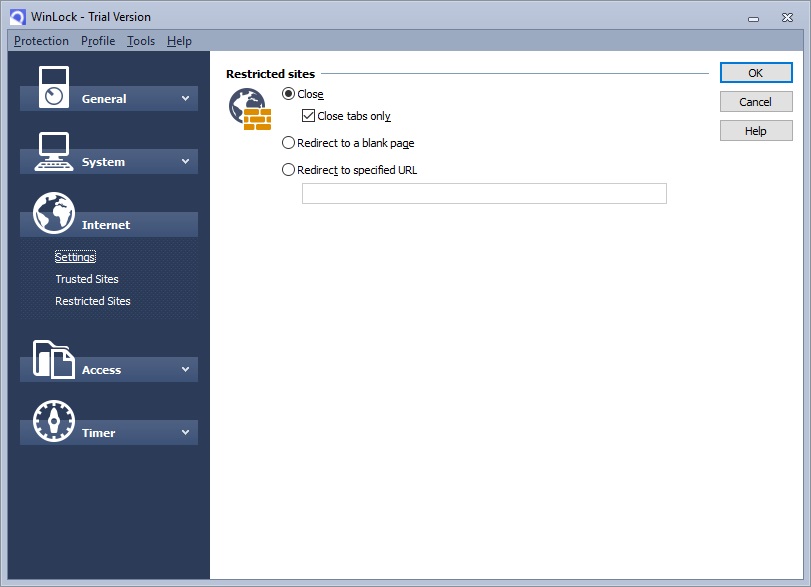Viewport: 811px width, 587px height.
Task: Click the Internet section header label
Action: (x=106, y=225)
